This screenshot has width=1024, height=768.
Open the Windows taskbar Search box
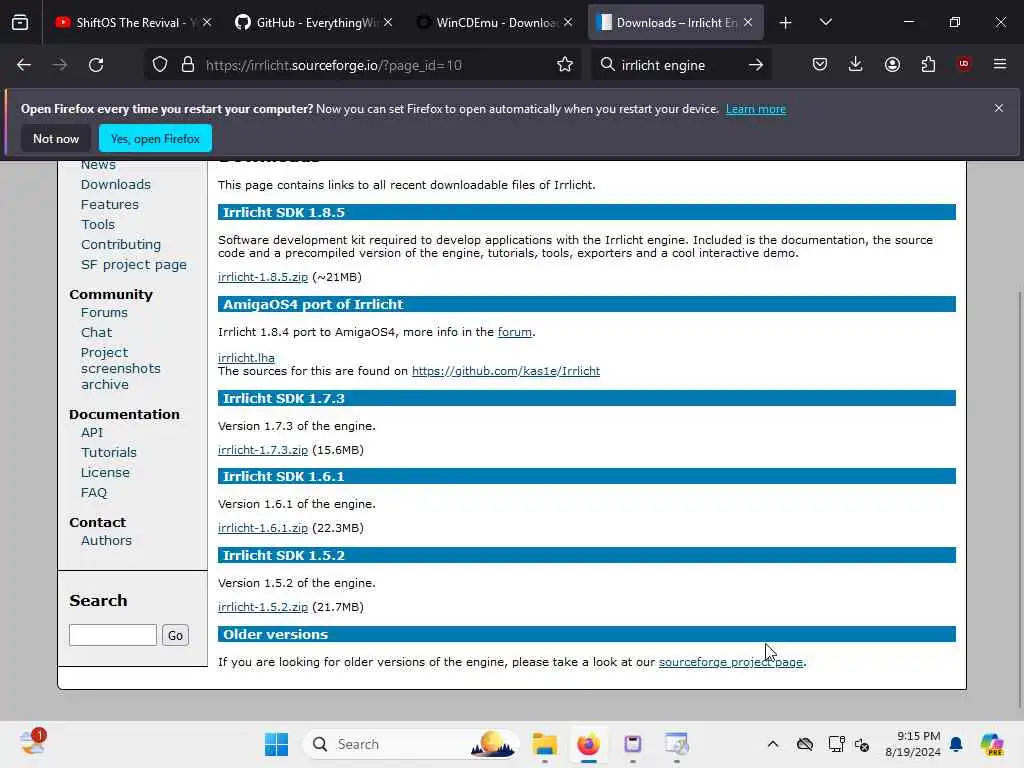tap(411, 744)
